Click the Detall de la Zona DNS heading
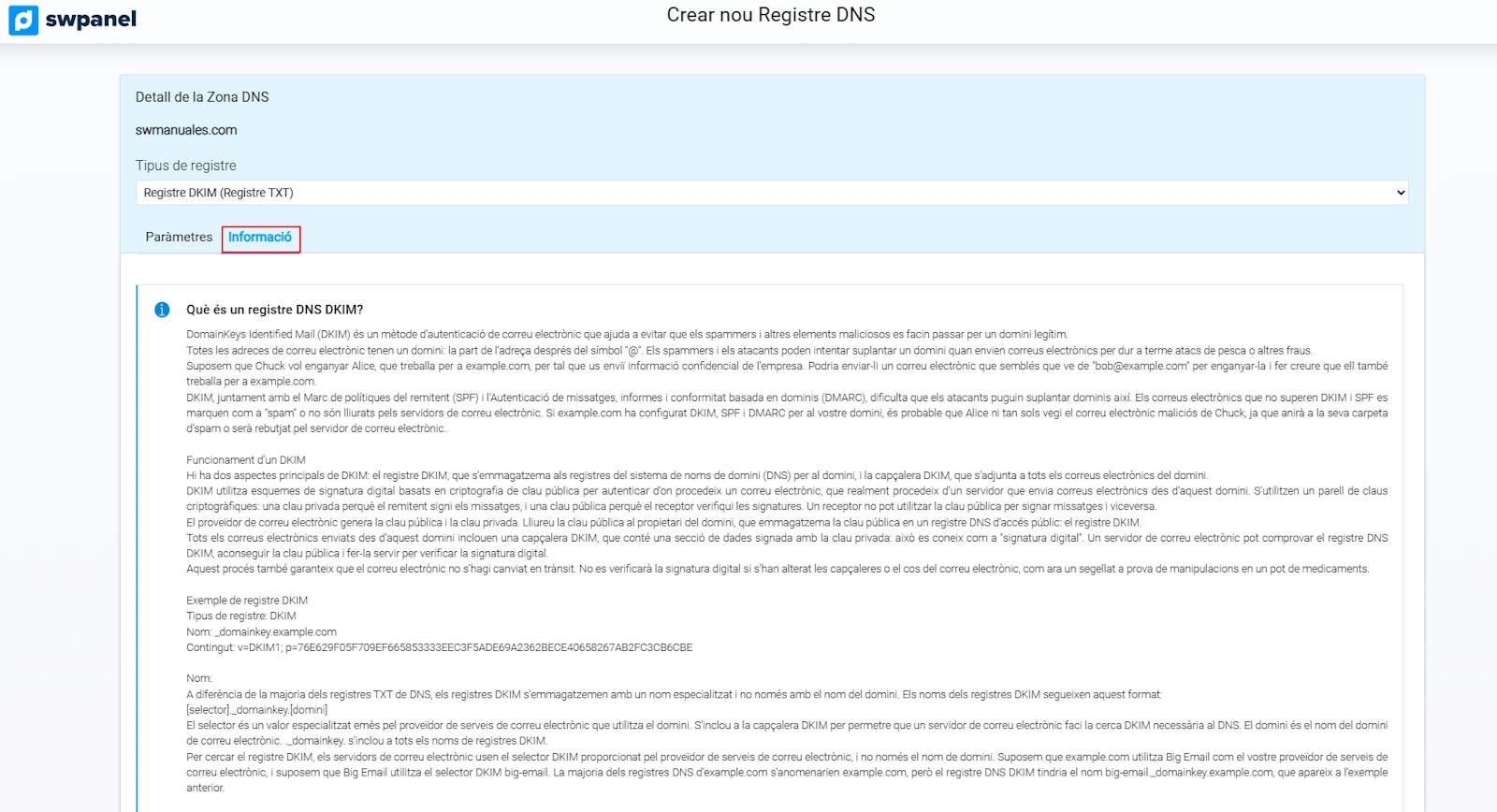This screenshot has height=812, width=1497. click(202, 97)
